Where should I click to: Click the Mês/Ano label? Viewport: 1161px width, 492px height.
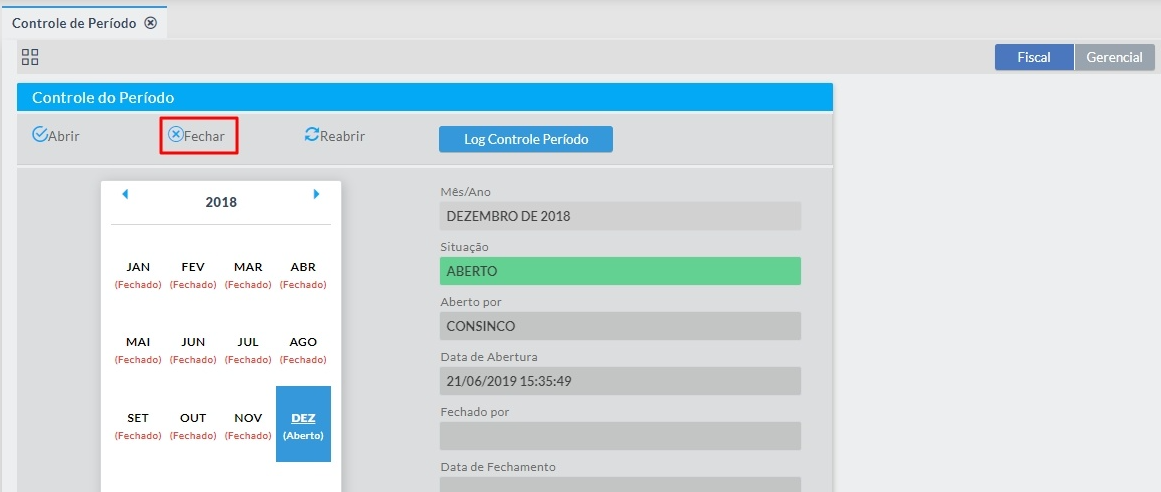click(x=466, y=192)
